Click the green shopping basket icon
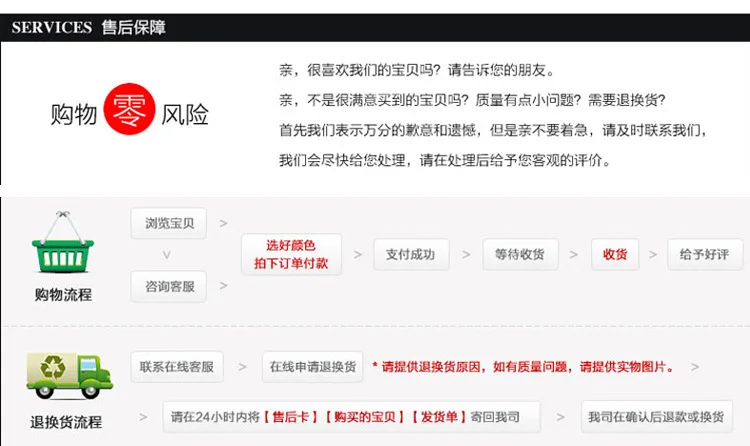Image resolution: width=750 pixels, height=446 pixels. point(63,242)
